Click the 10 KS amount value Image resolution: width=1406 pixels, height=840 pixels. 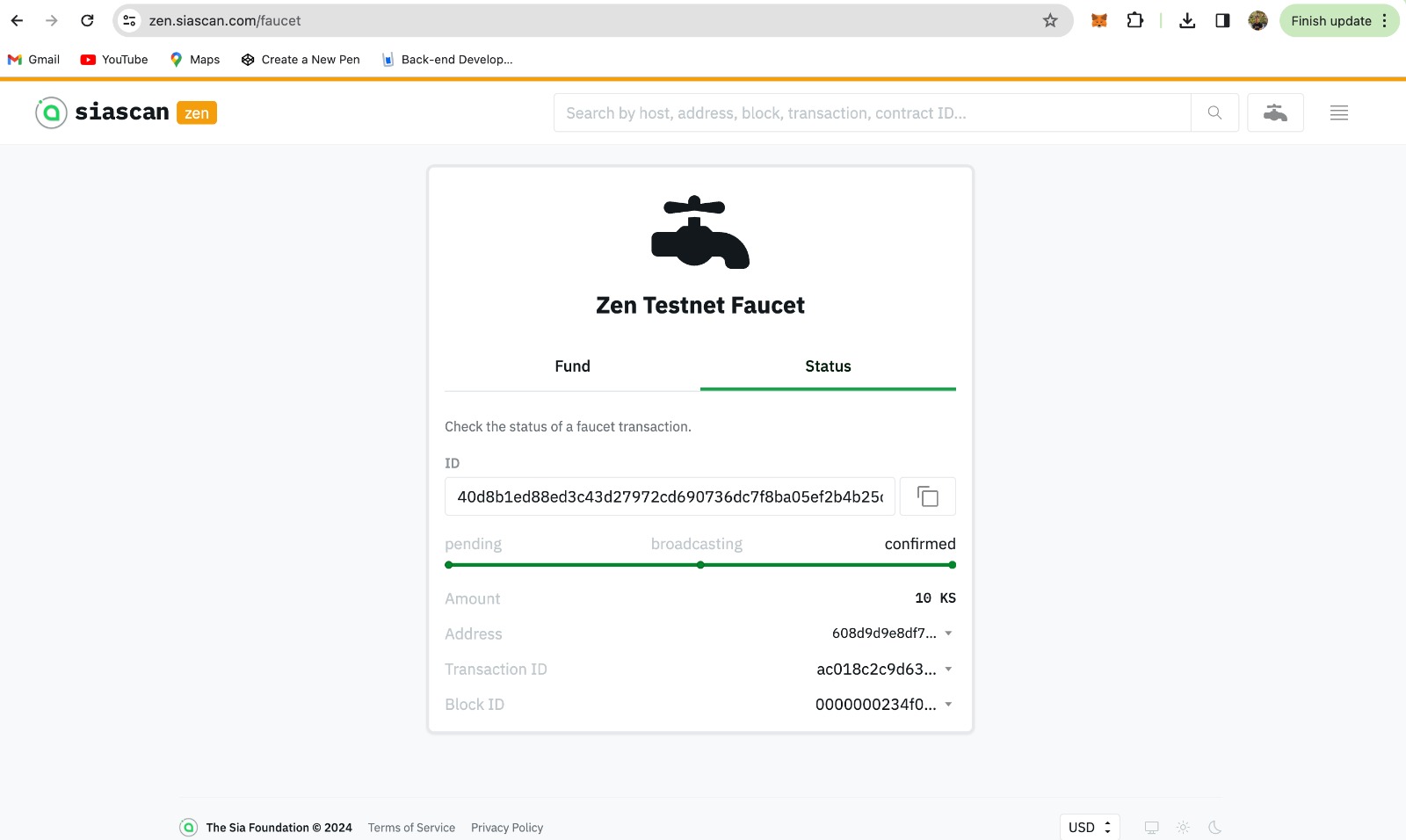point(935,598)
